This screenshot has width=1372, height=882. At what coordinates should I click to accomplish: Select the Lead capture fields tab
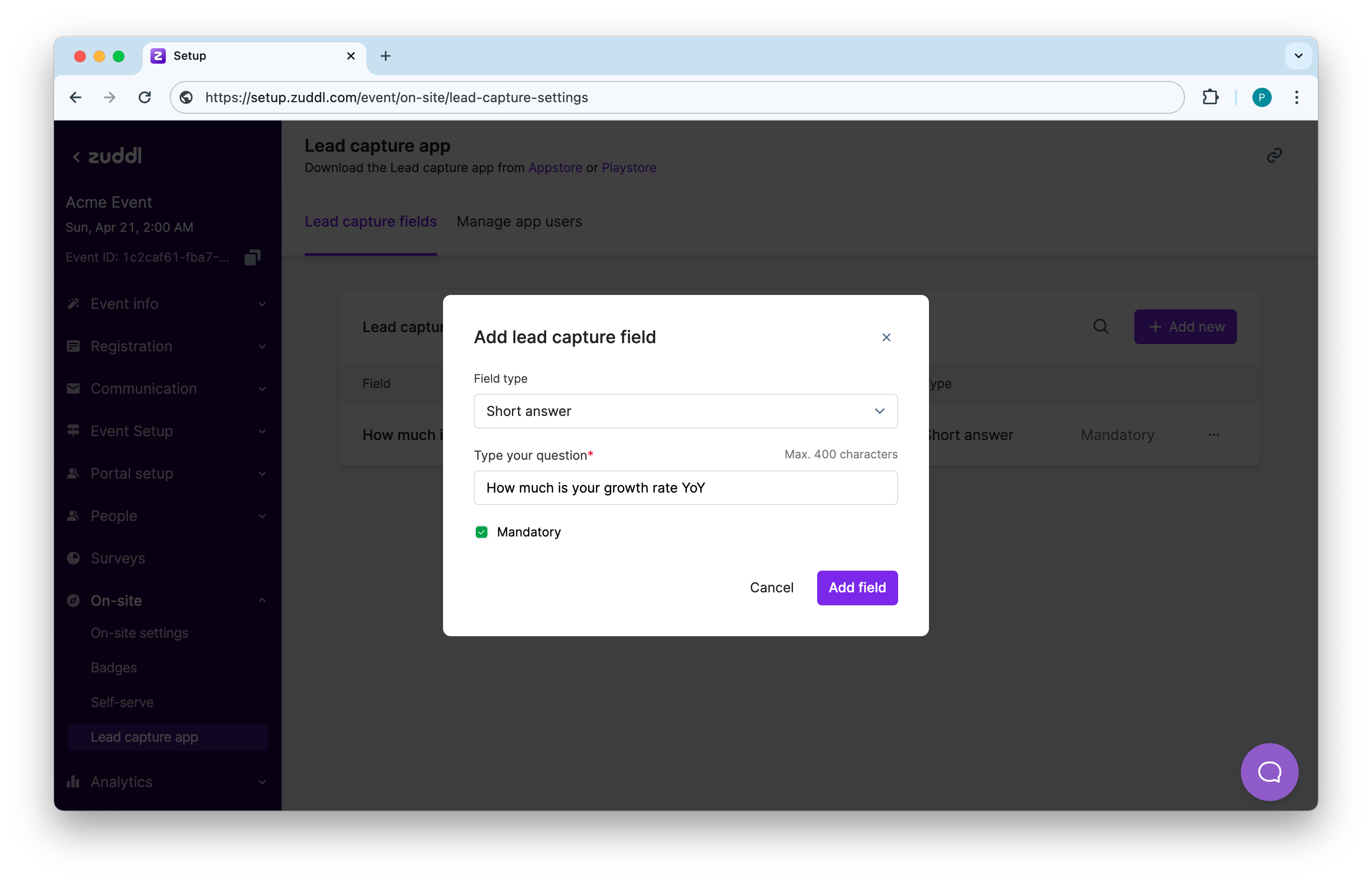point(370,222)
